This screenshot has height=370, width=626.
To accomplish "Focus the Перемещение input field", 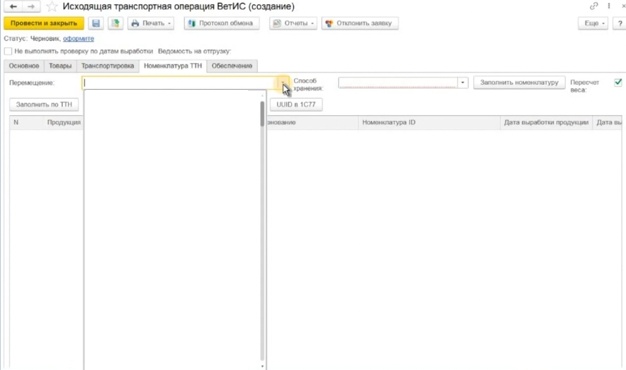I will pos(180,83).
